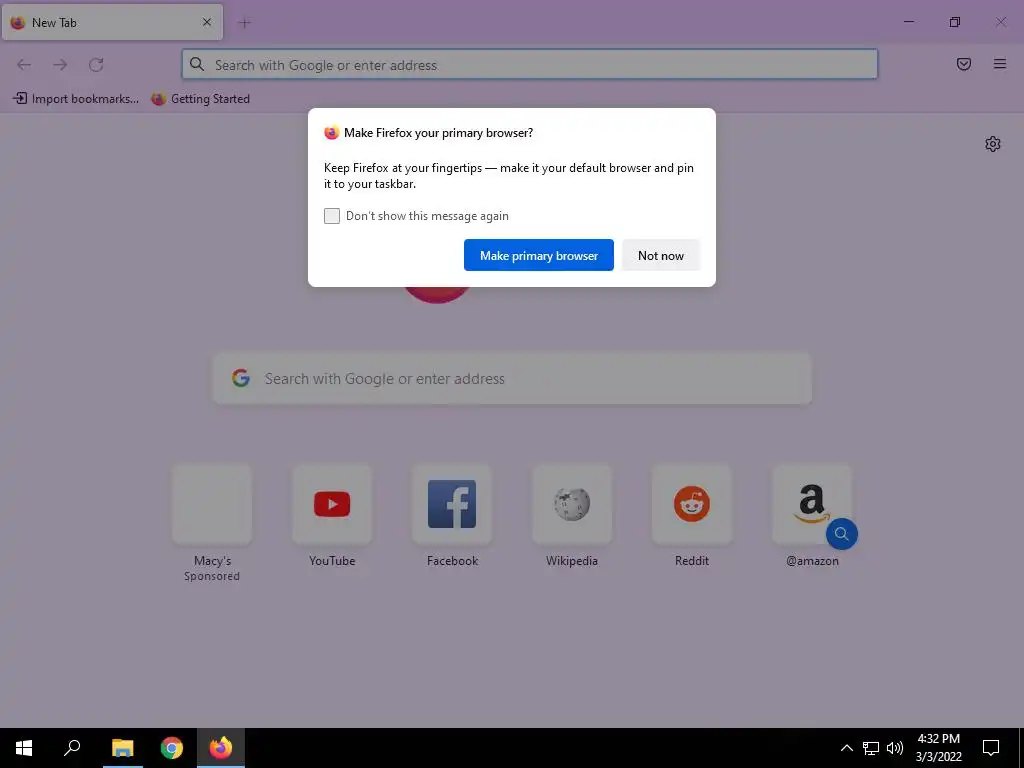Open clock showing 4:32 PM
The image size is (1024, 768).
(x=938, y=748)
